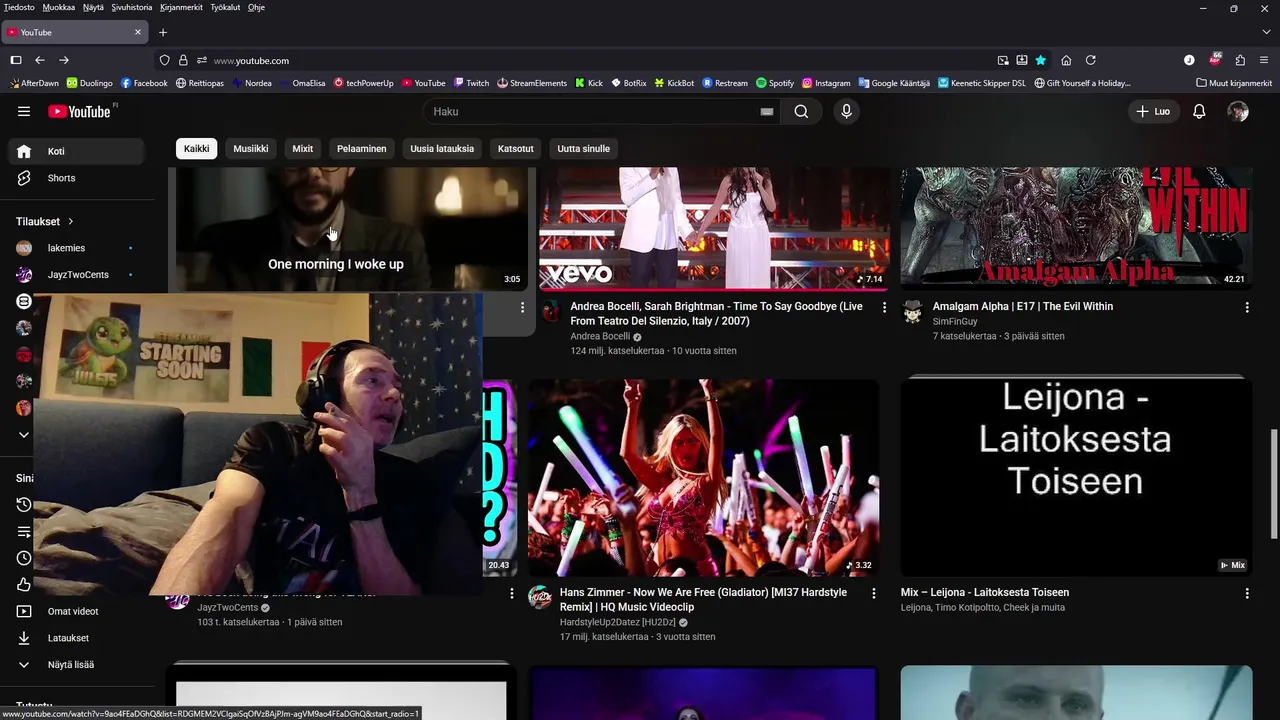
Task: Open the YouTube hamburger guide menu
Action: tap(24, 111)
